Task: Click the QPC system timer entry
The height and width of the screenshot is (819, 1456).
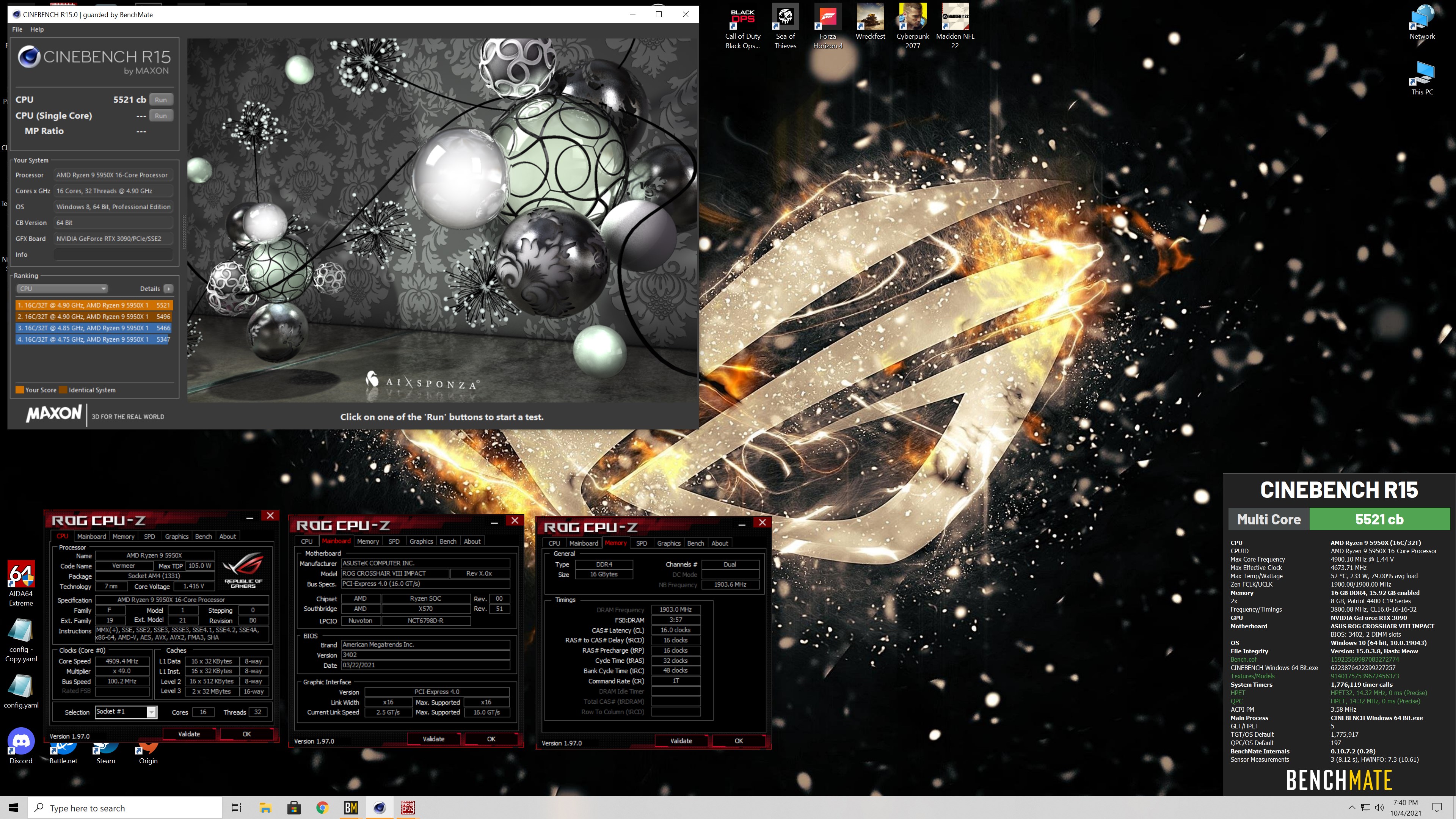Action: coord(1236,701)
